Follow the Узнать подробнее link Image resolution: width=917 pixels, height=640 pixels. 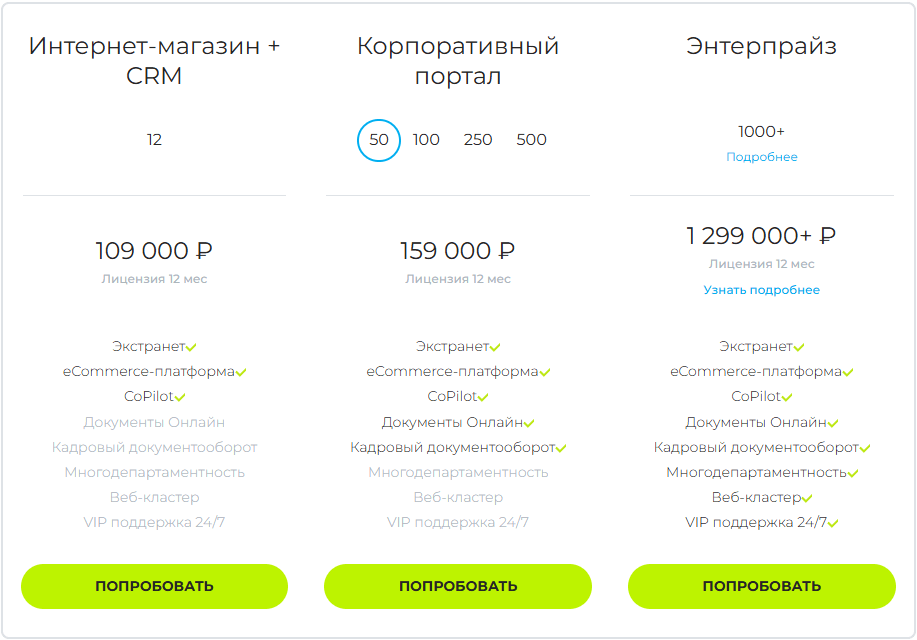[x=761, y=290]
